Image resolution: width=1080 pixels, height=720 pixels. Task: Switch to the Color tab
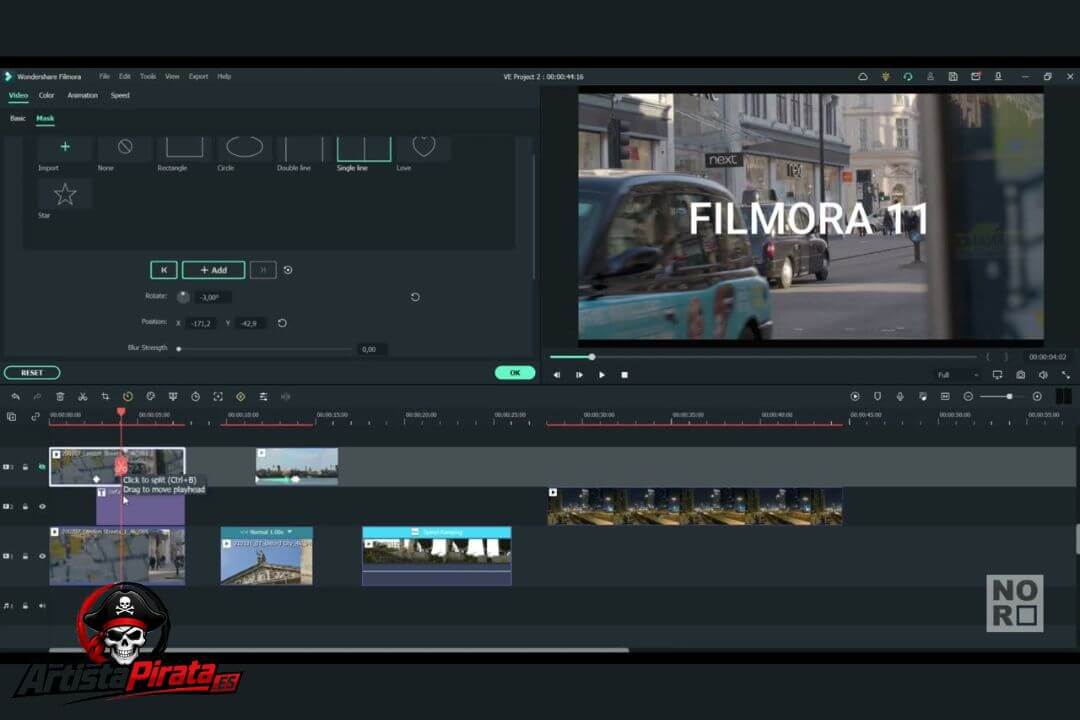click(x=46, y=95)
